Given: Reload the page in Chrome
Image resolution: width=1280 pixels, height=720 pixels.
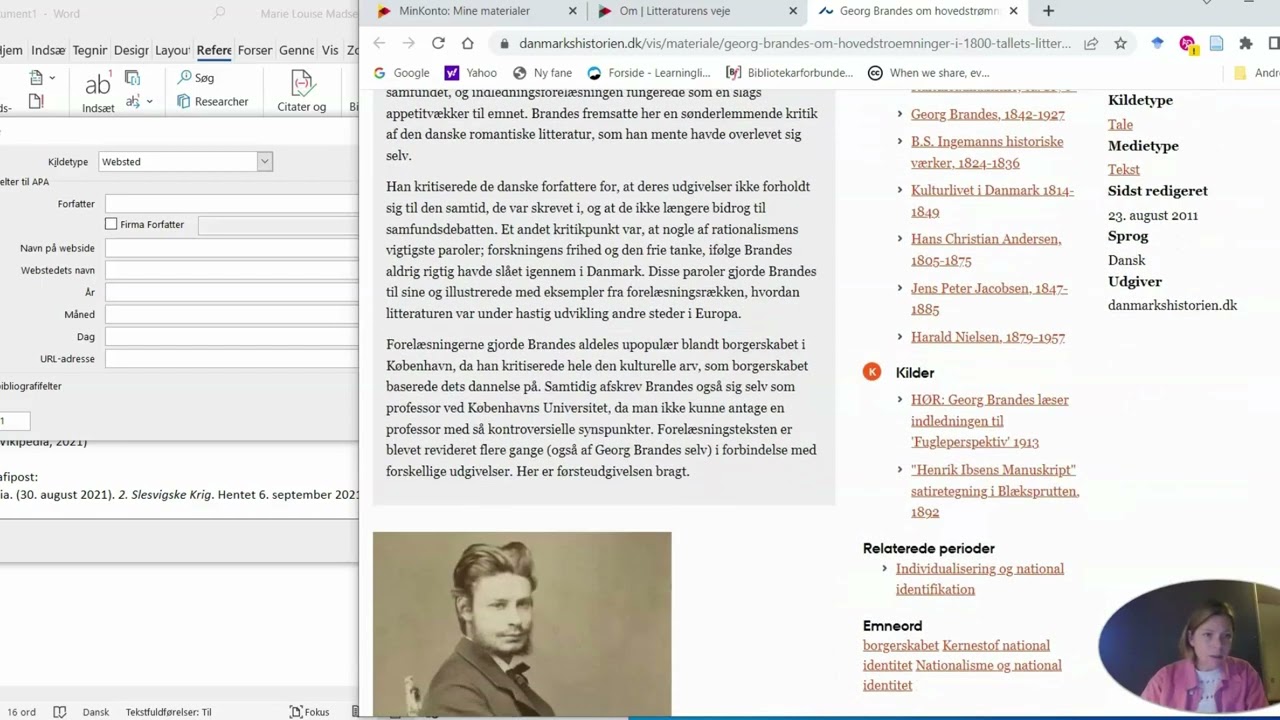Looking at the screenshot, I should pyautogui.click(x=438, y=43).
